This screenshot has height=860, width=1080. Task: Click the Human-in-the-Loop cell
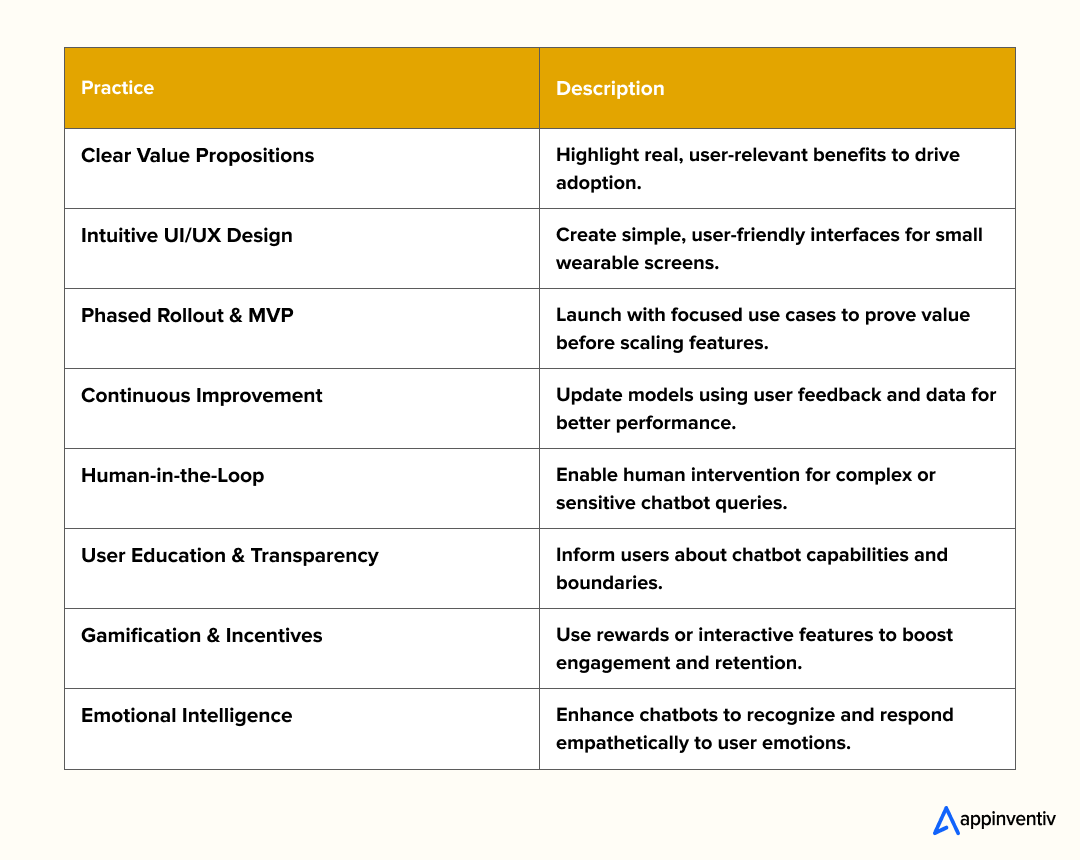[x=173, y=476]
